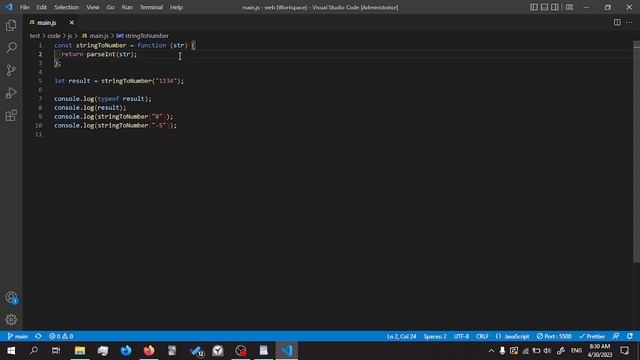Screen dimensions: 640x360
Task: Open the Help menu
Action: tap(176, 7)
